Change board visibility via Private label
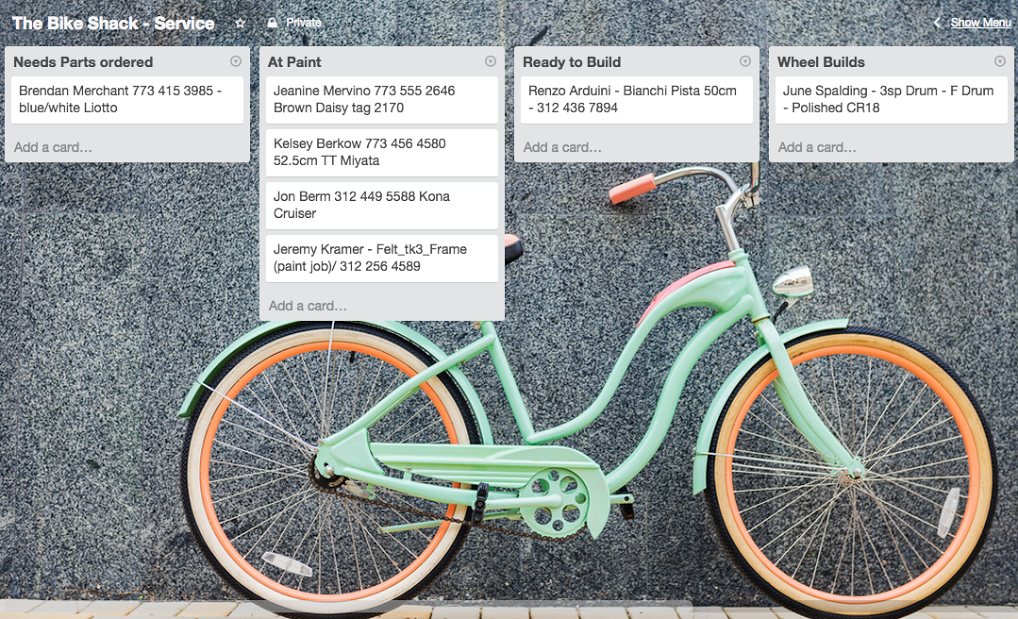Image resolution: width=1018 pixels, height=619 pixels. [303, 23]
